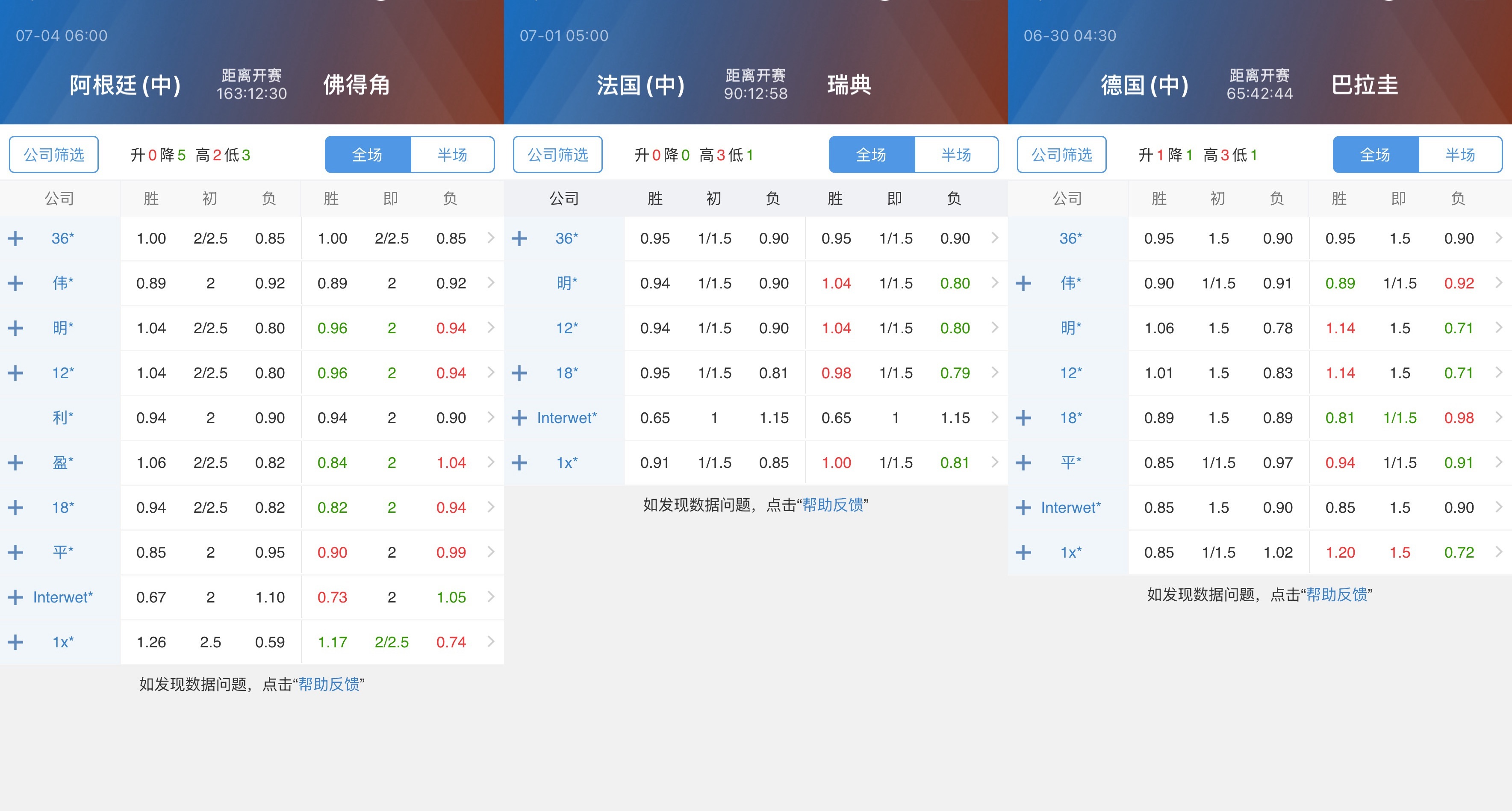This screenshot has width=1512, height=811.
Task: Click match time 07-04 06:00
Action: pos(62,36)
